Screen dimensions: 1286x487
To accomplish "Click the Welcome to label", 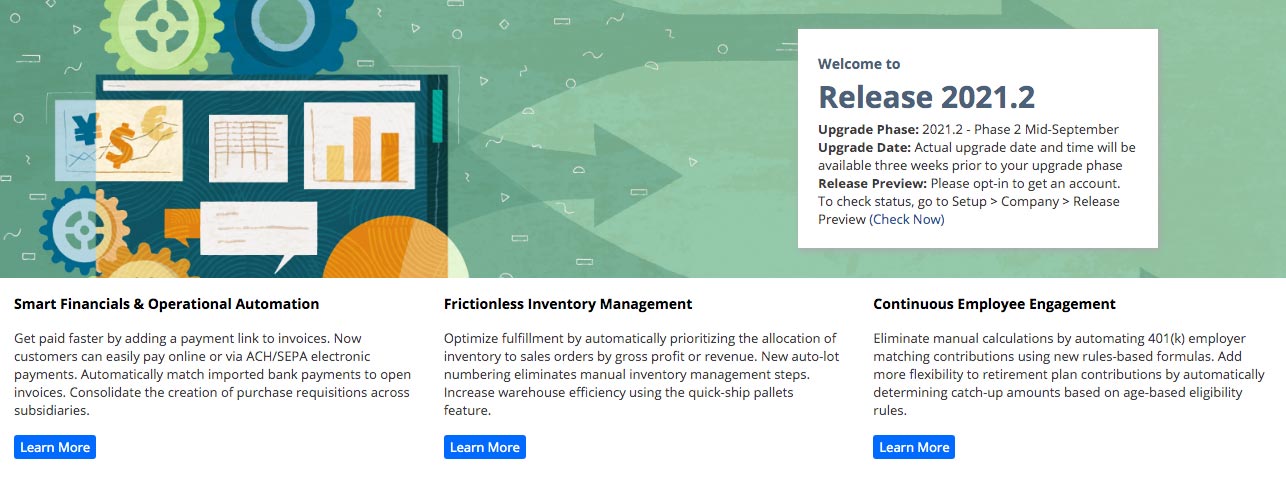I will [859, 64].
